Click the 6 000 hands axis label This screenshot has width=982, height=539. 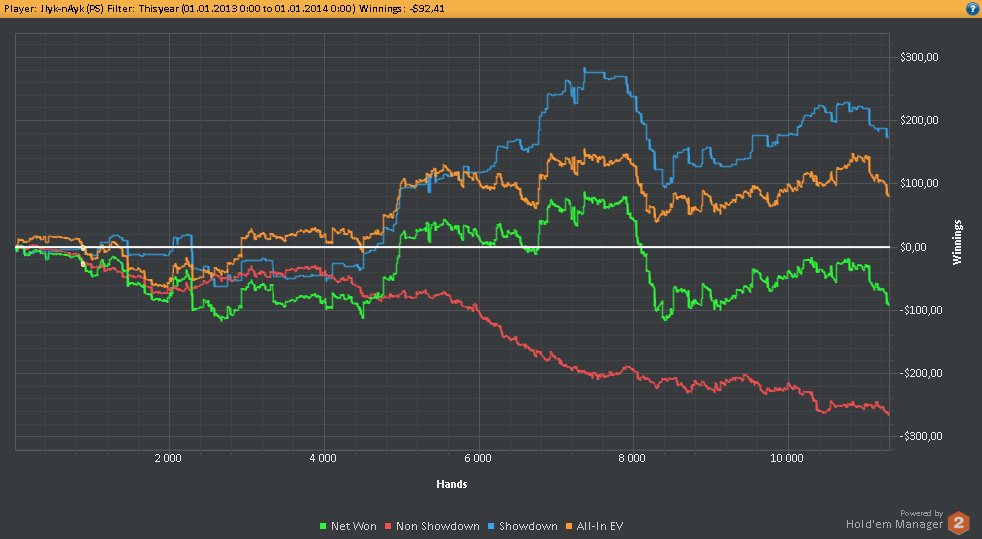[478, 458]
